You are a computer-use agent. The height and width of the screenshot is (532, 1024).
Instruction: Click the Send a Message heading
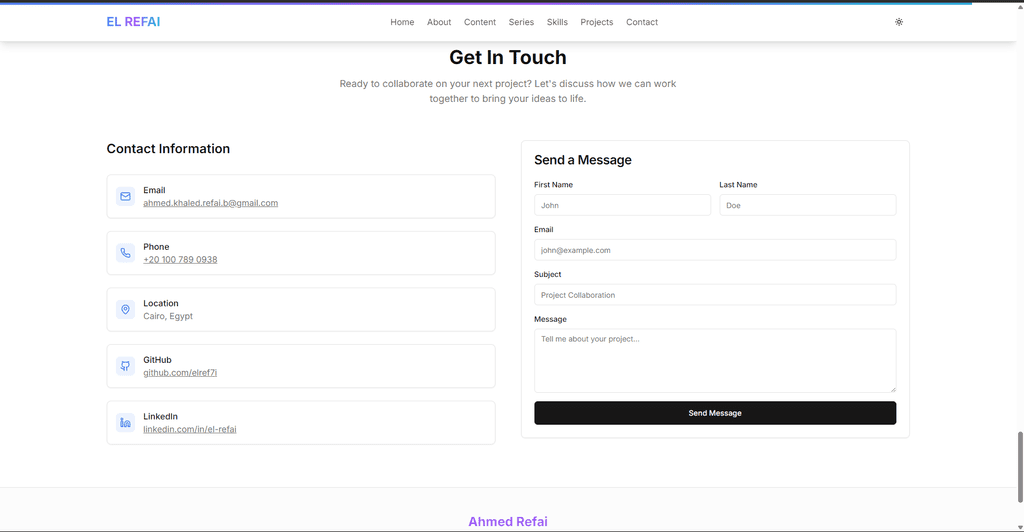tap(583, 160)
